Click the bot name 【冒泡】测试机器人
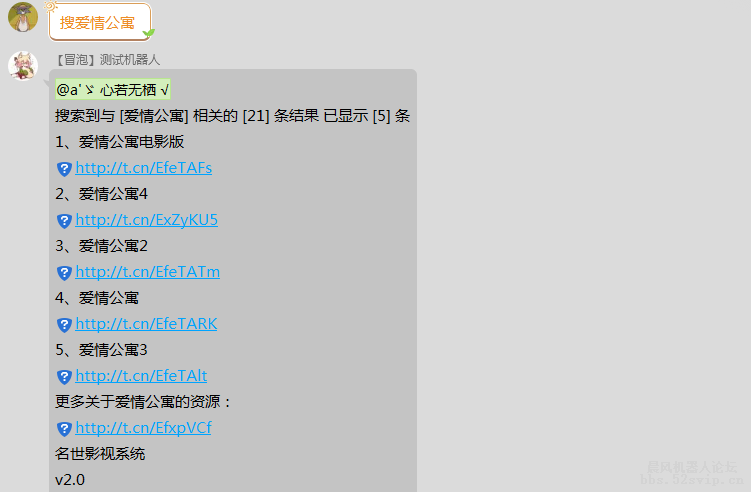 [106, 59]
